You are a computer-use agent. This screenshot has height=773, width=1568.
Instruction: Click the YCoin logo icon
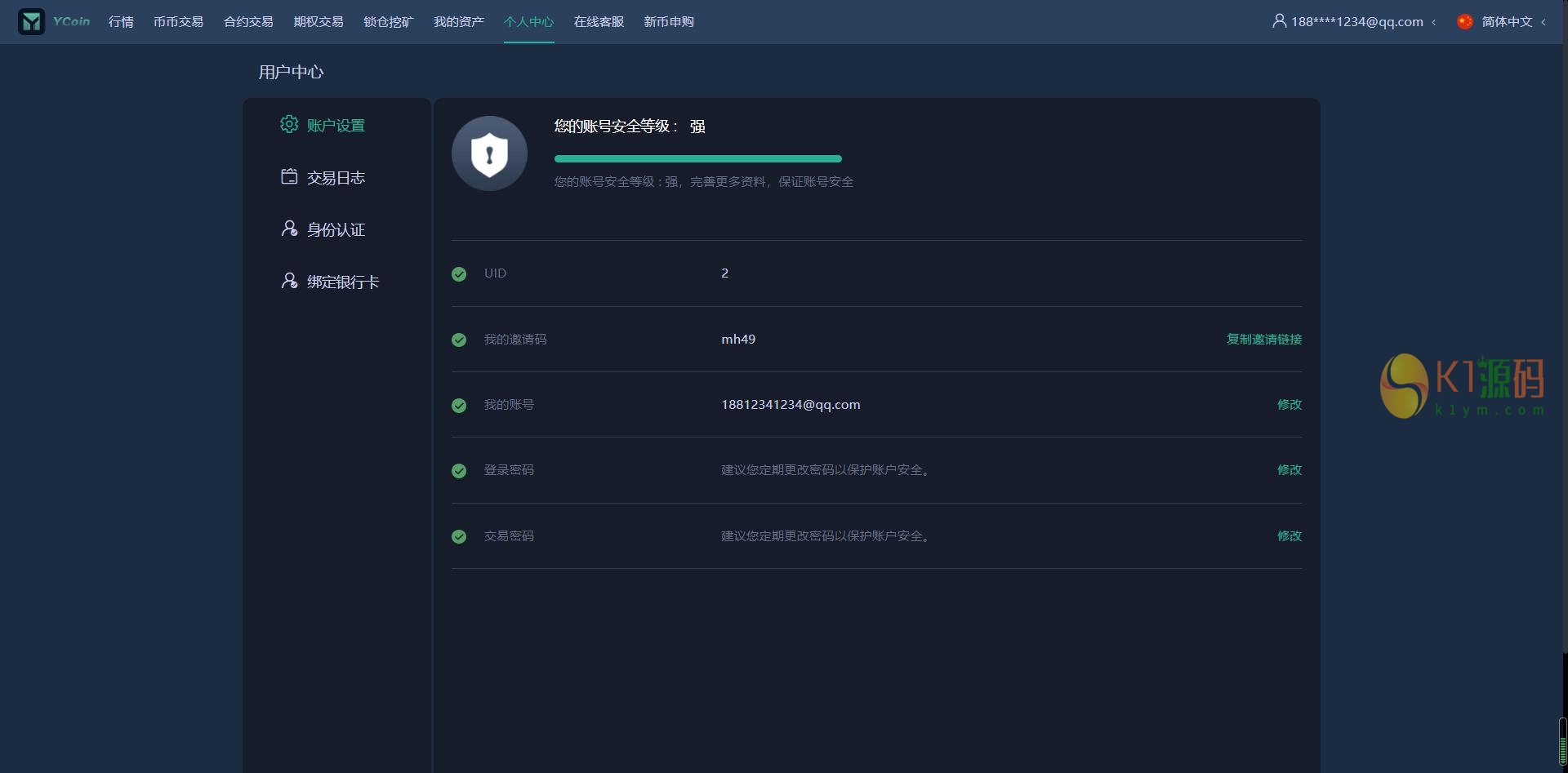[32, 22]
